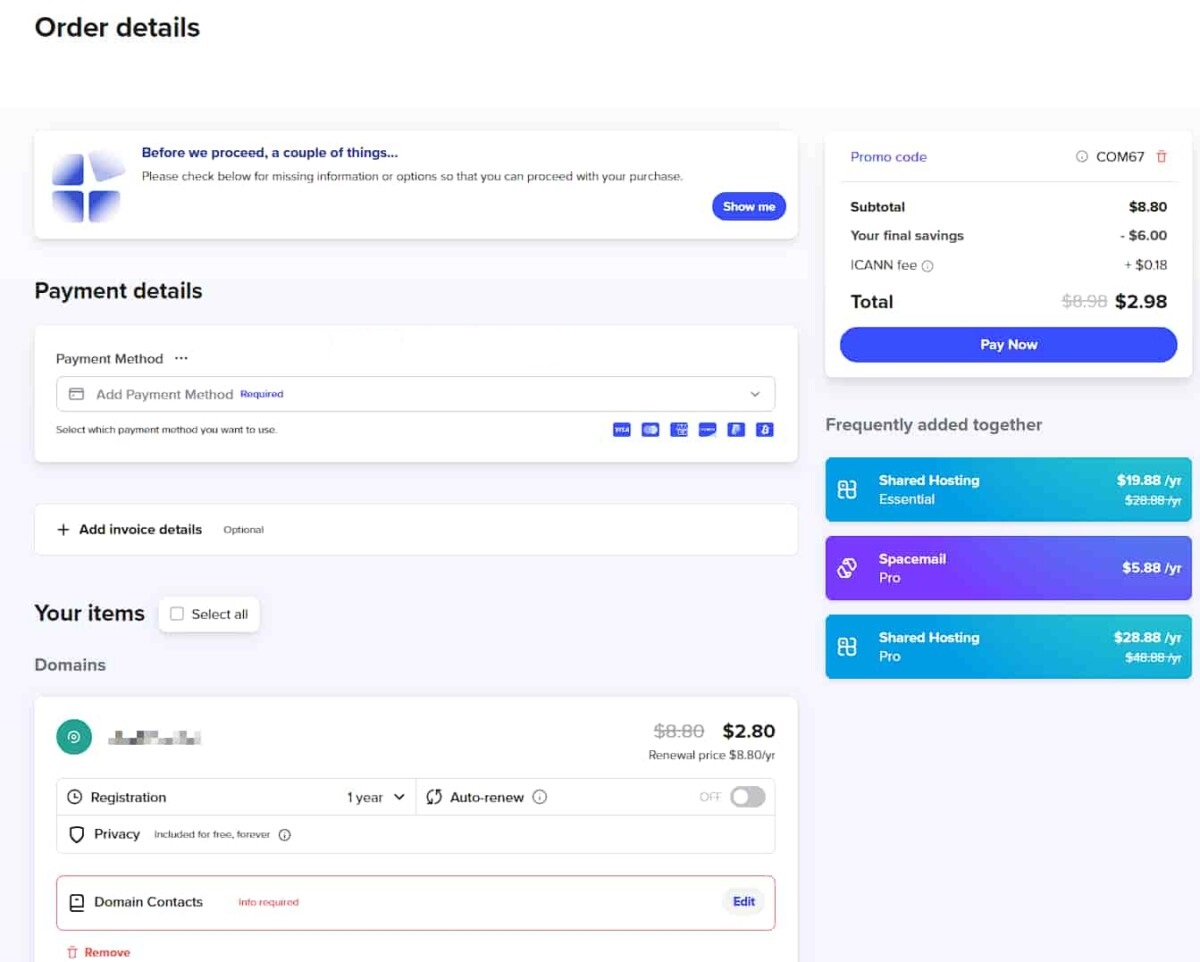Edit the Domain Contacts info

click(x=743, y=902)
